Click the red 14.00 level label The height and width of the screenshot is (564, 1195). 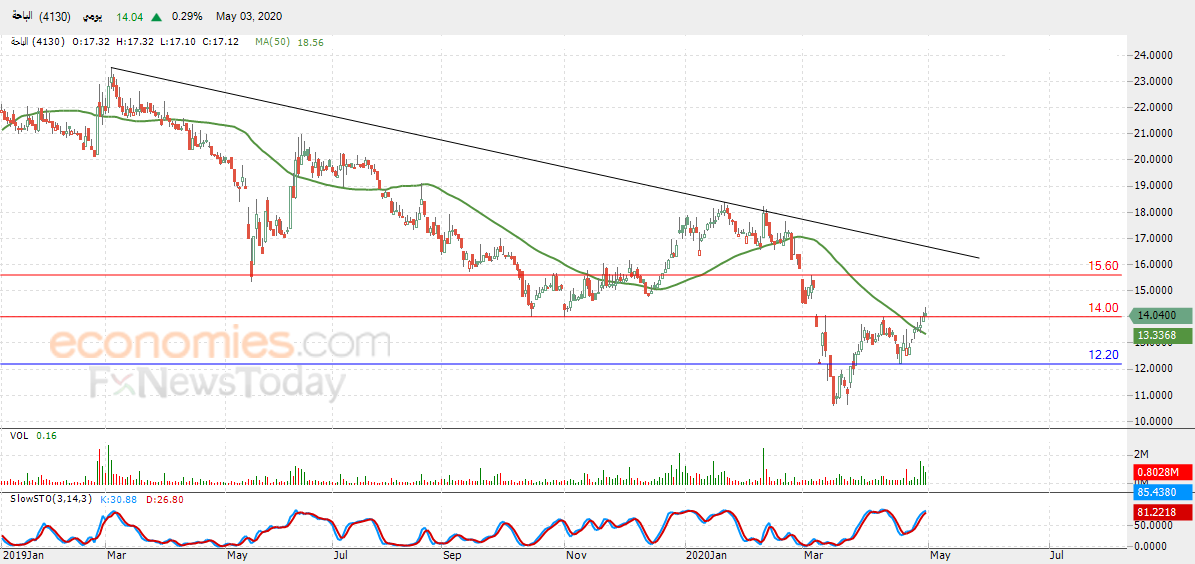[x=1105, y=308]
